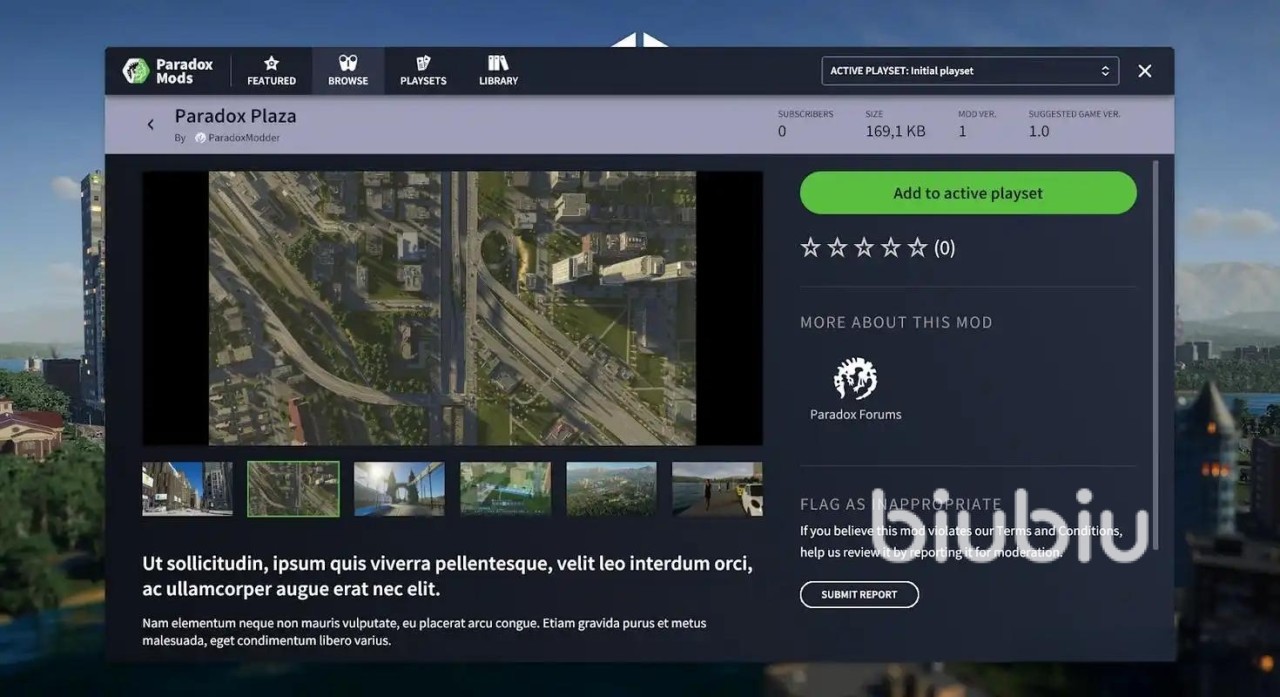Rate the mod five stars
Screen dimensions: 1280x697
pyautogui.click(x=918, y=248)
